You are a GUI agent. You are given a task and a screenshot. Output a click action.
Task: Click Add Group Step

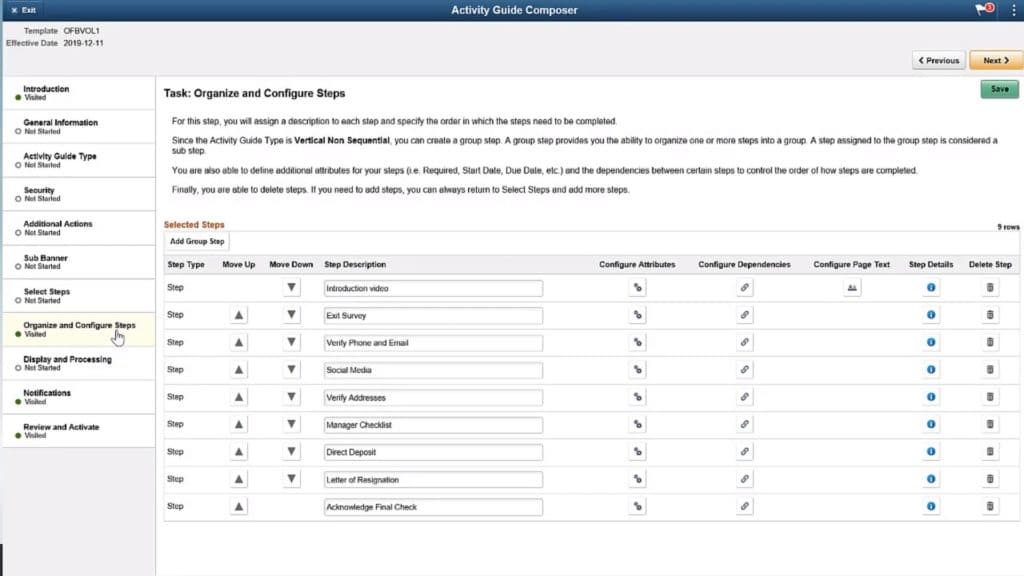[x=195, y=241]
